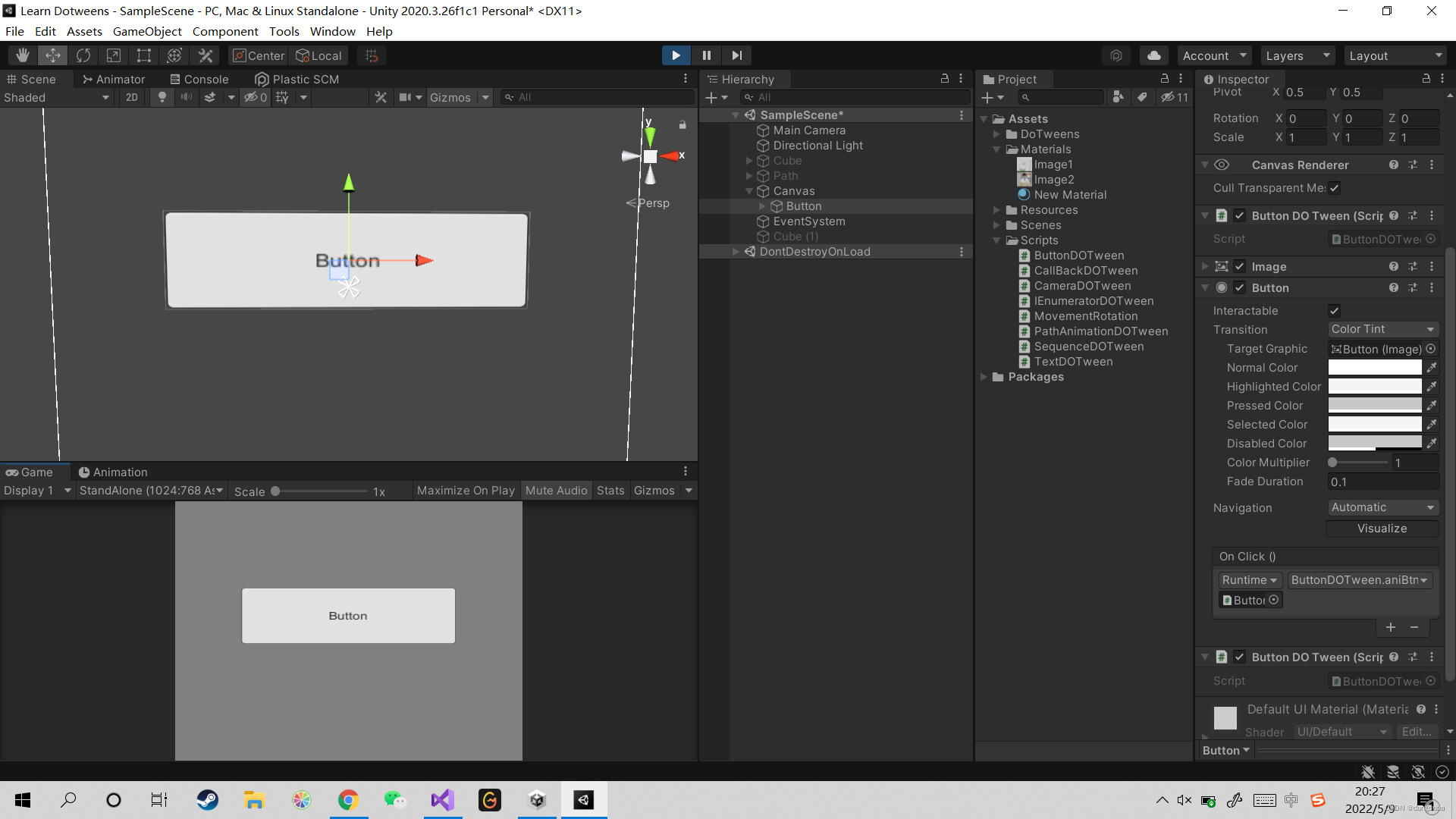
Task: Expand the Resources folder in Project
Action: (x=997, y=210)
